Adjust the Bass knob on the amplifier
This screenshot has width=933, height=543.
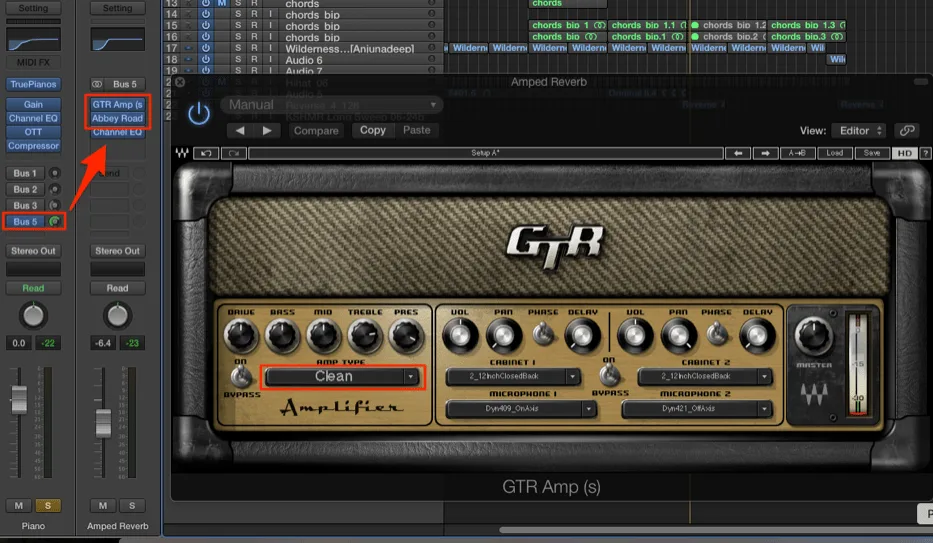tap(282, 335)
